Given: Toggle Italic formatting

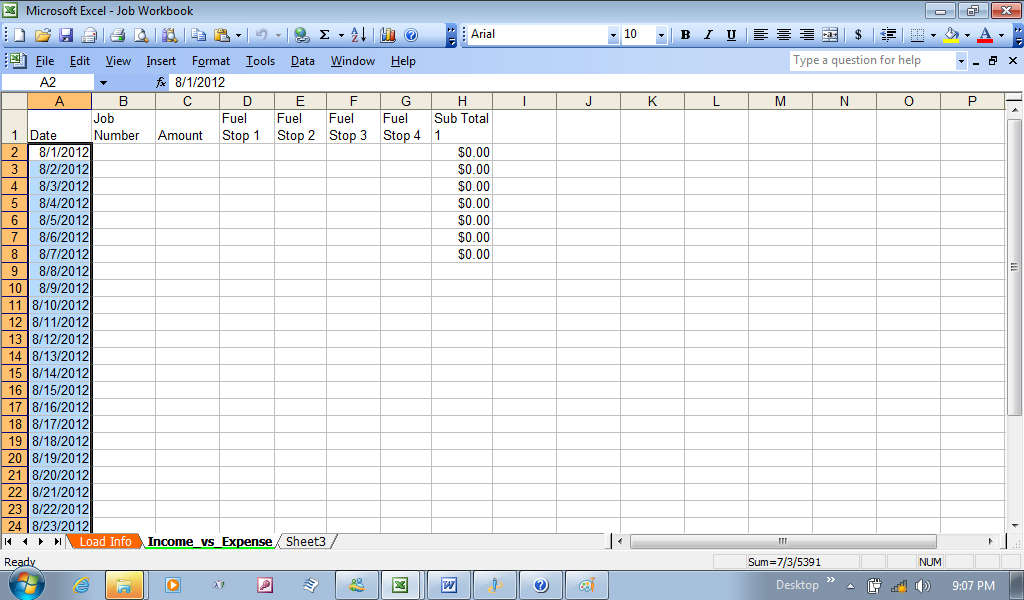Looking at the screenshot, I should (x=708, y=35).
